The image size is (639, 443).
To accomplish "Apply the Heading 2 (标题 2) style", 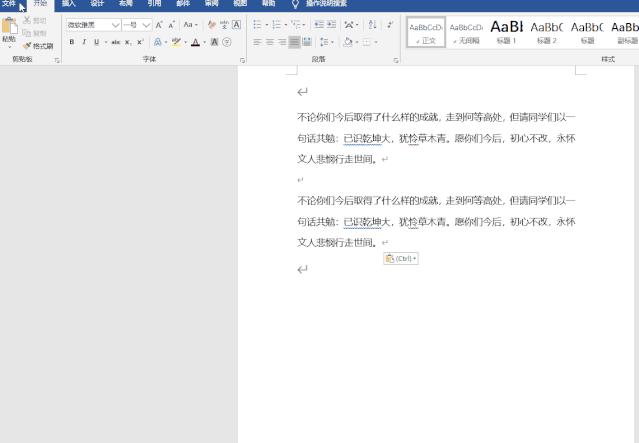I will pos(547,32).
